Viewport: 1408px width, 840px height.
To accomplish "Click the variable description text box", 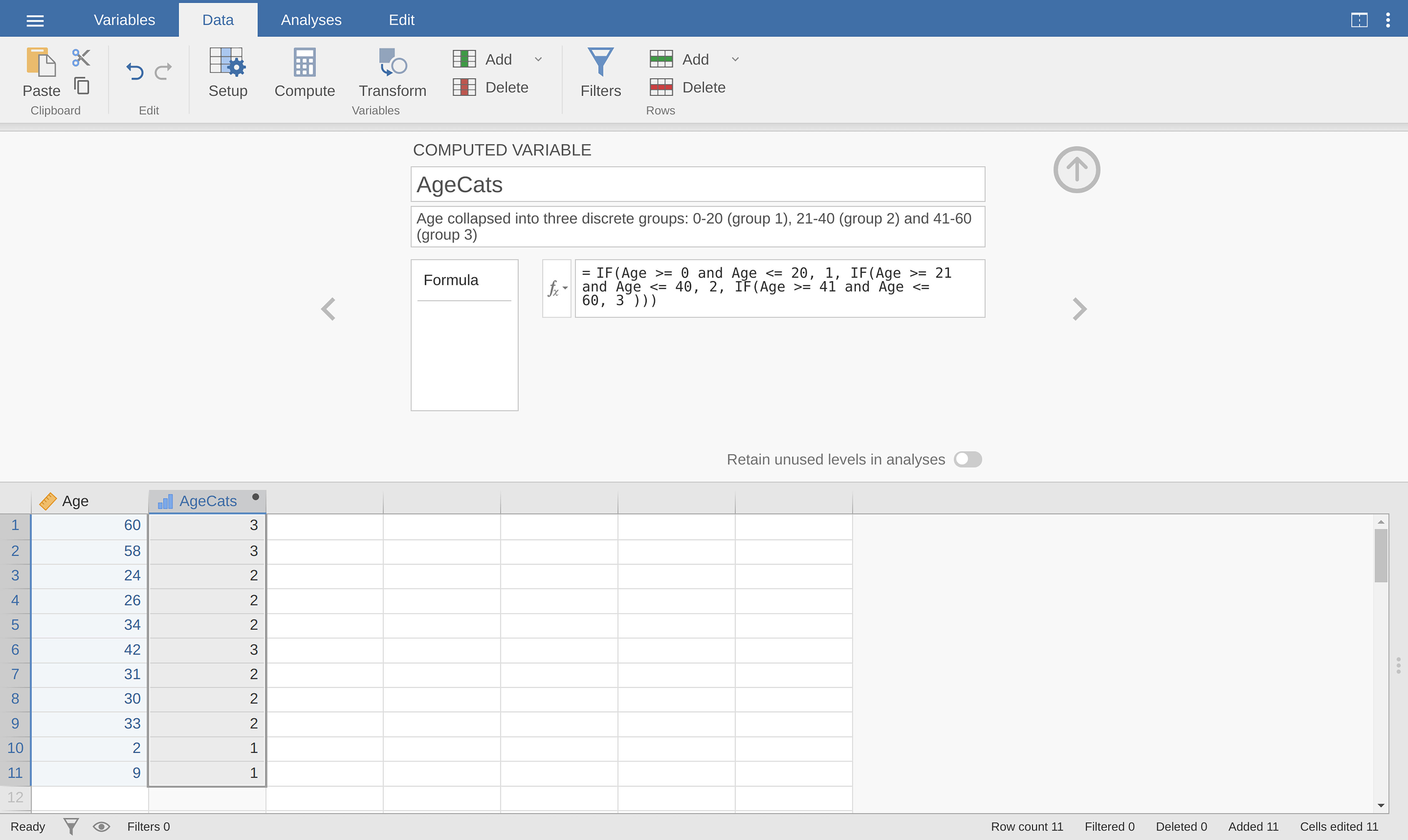I will tap(697, 227).
